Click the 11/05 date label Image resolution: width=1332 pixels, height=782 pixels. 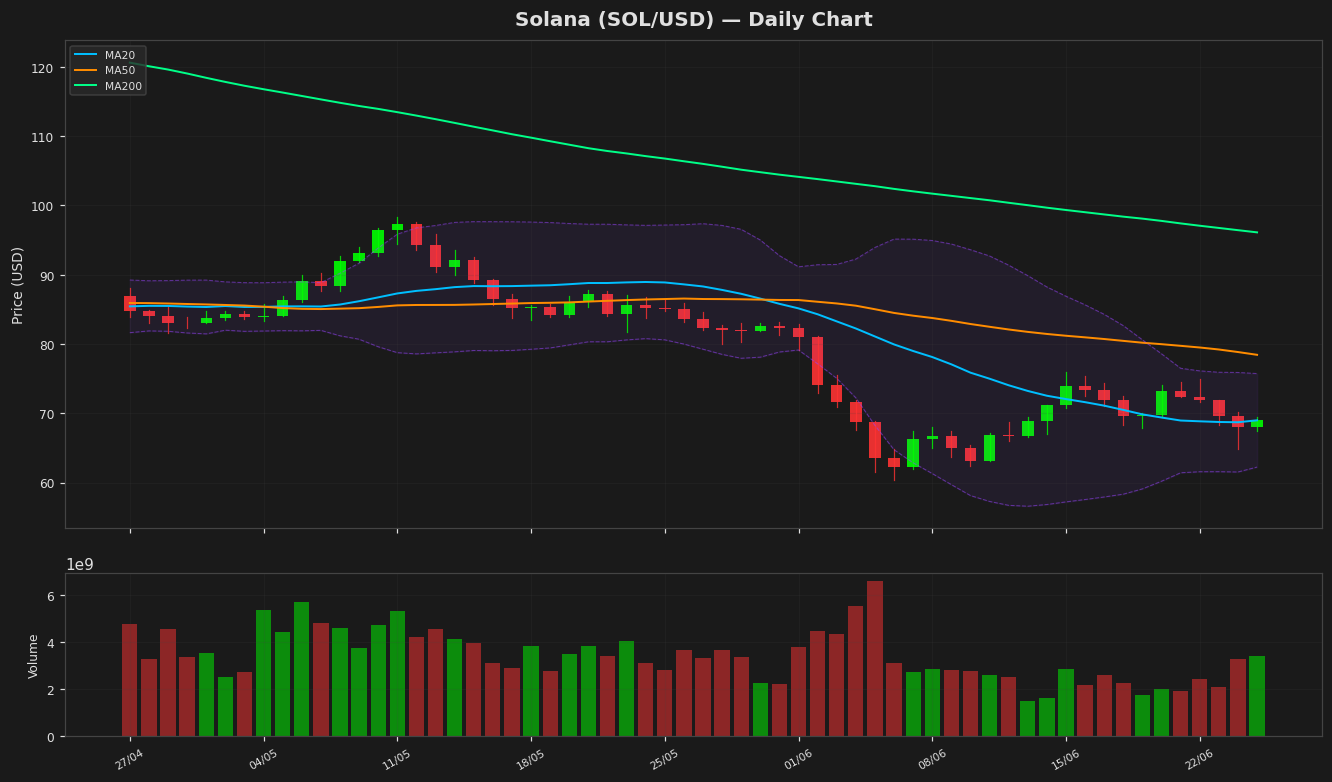pos(397,760)
